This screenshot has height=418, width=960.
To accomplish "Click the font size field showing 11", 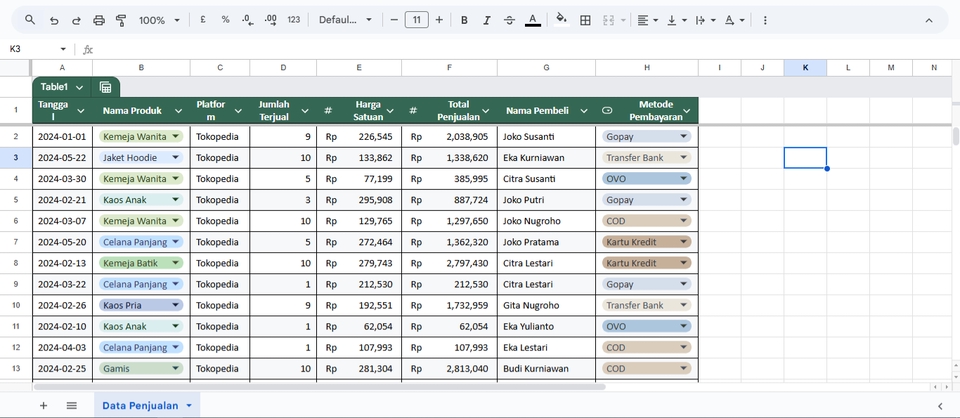I will click(416, 20).
